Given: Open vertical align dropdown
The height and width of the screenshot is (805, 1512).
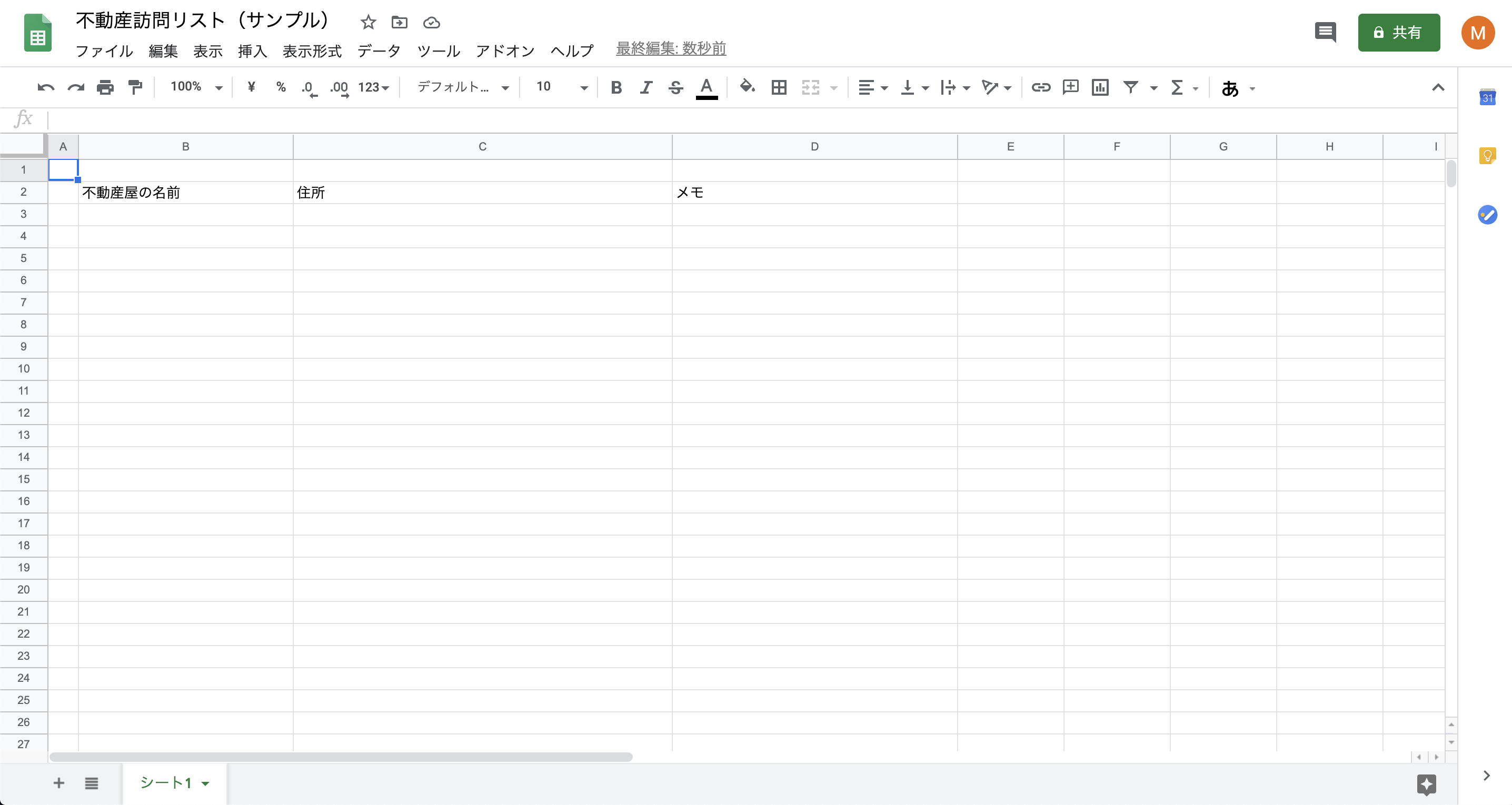Looking at the screenshot, I should click(914, 88).
